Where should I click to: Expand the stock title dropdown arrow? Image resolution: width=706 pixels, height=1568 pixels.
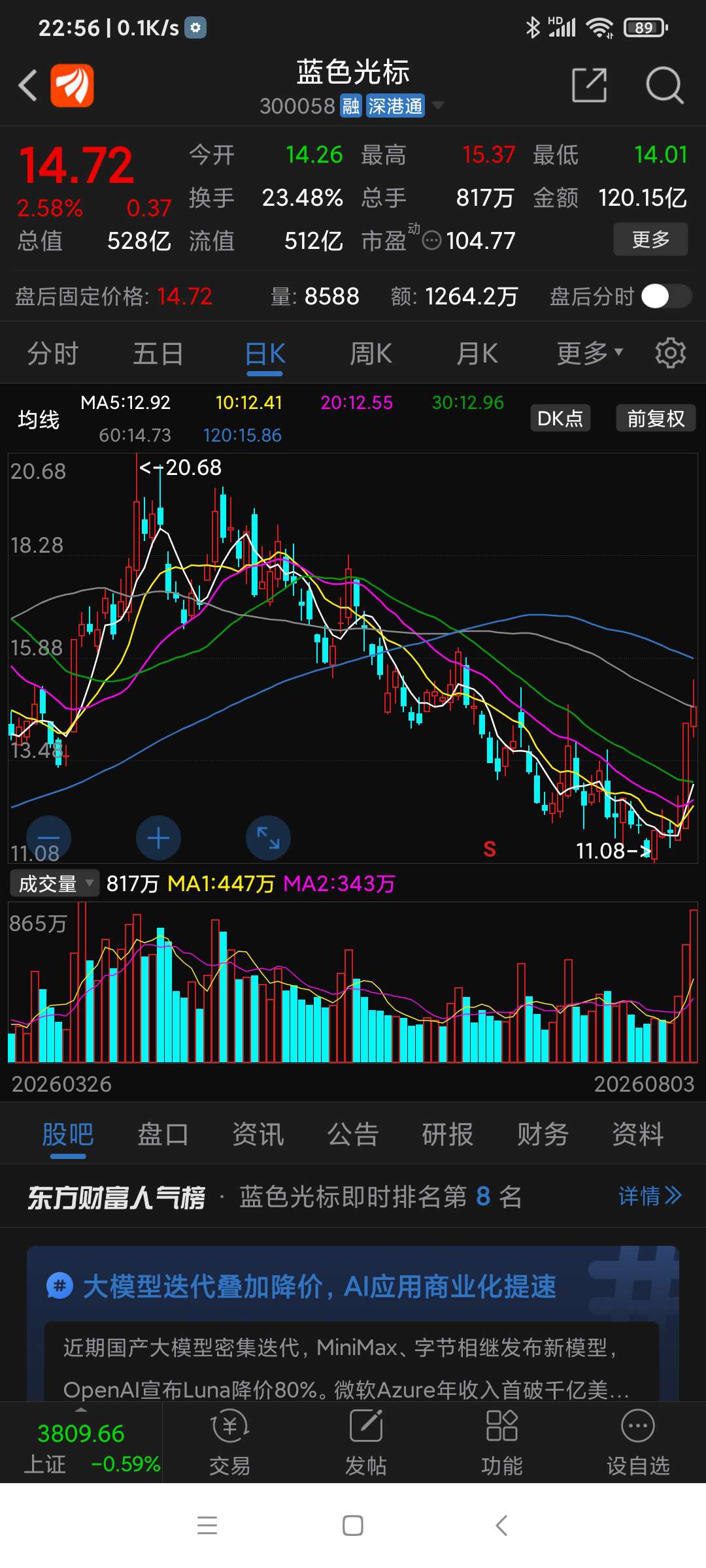[x=438, y=105]
